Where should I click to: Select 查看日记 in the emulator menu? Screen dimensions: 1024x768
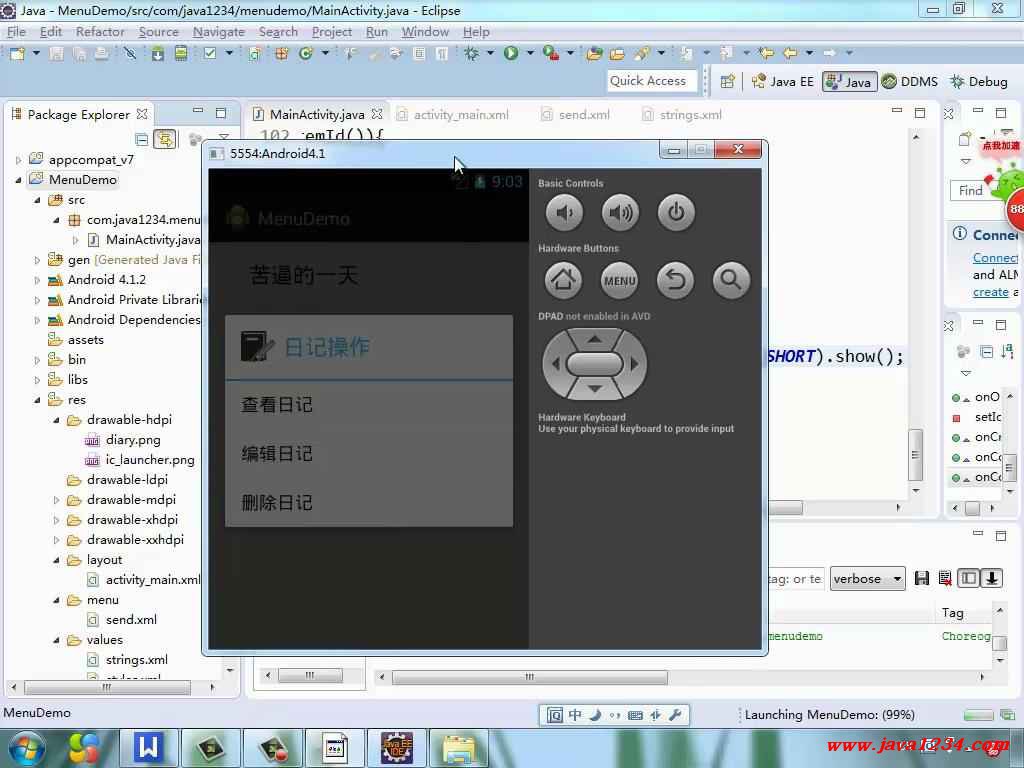pos(369,405)
